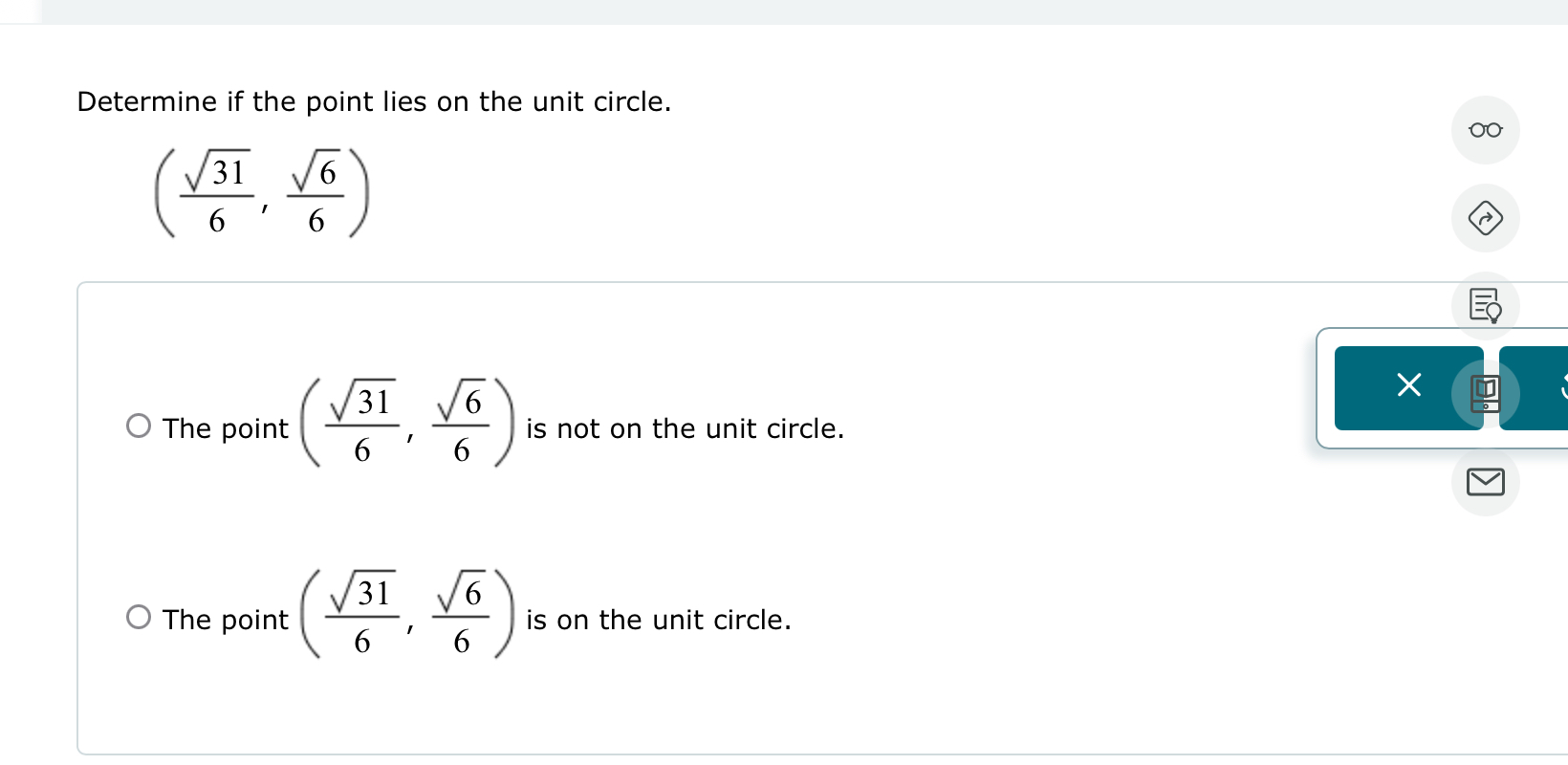Click the share question diamond-arrow icon

1485,218
